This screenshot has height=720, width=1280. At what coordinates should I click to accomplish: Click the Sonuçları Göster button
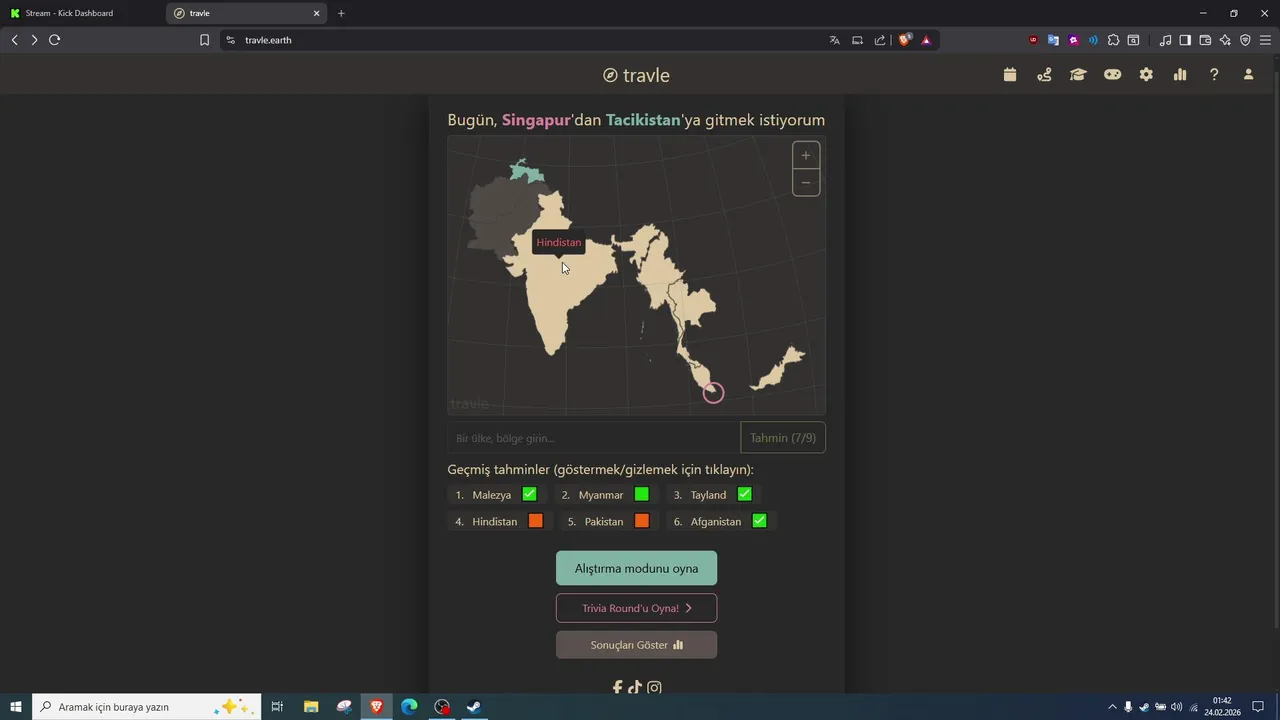636,645
